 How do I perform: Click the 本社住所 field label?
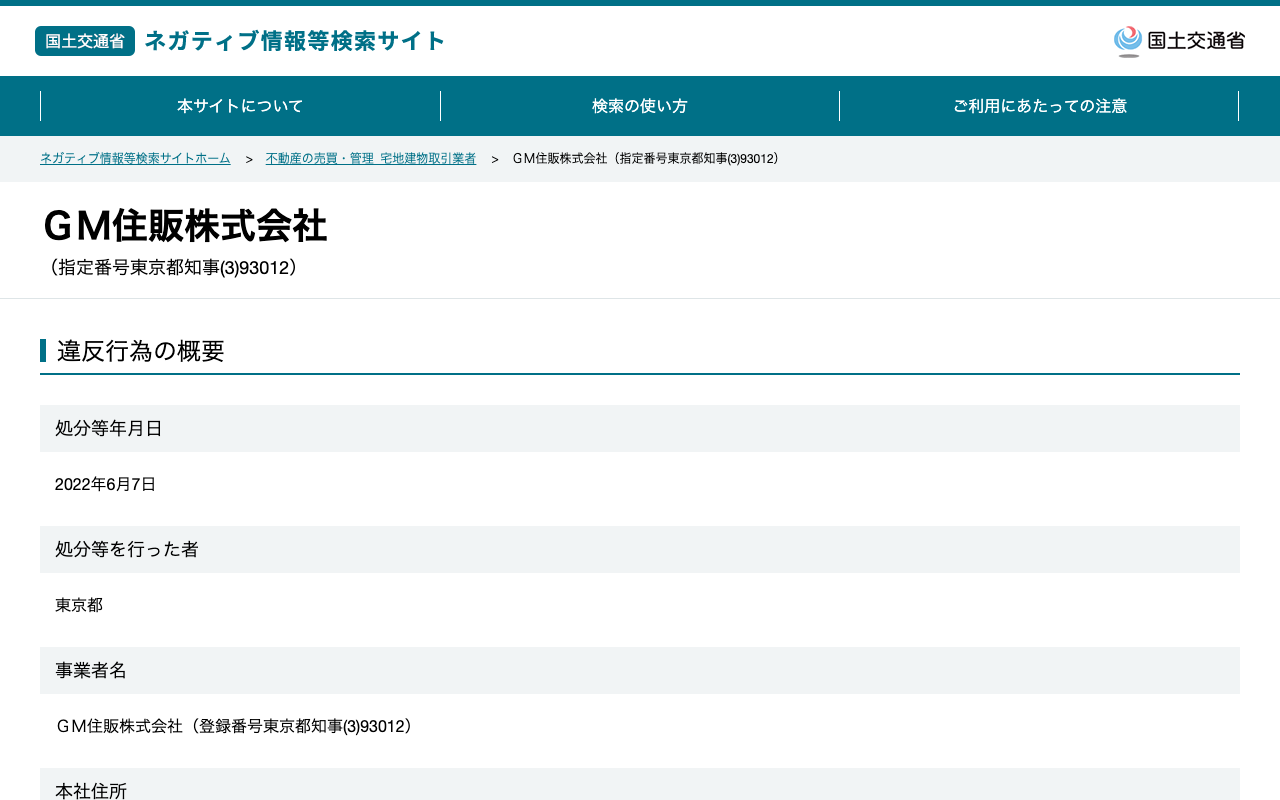tap(91, 791)
